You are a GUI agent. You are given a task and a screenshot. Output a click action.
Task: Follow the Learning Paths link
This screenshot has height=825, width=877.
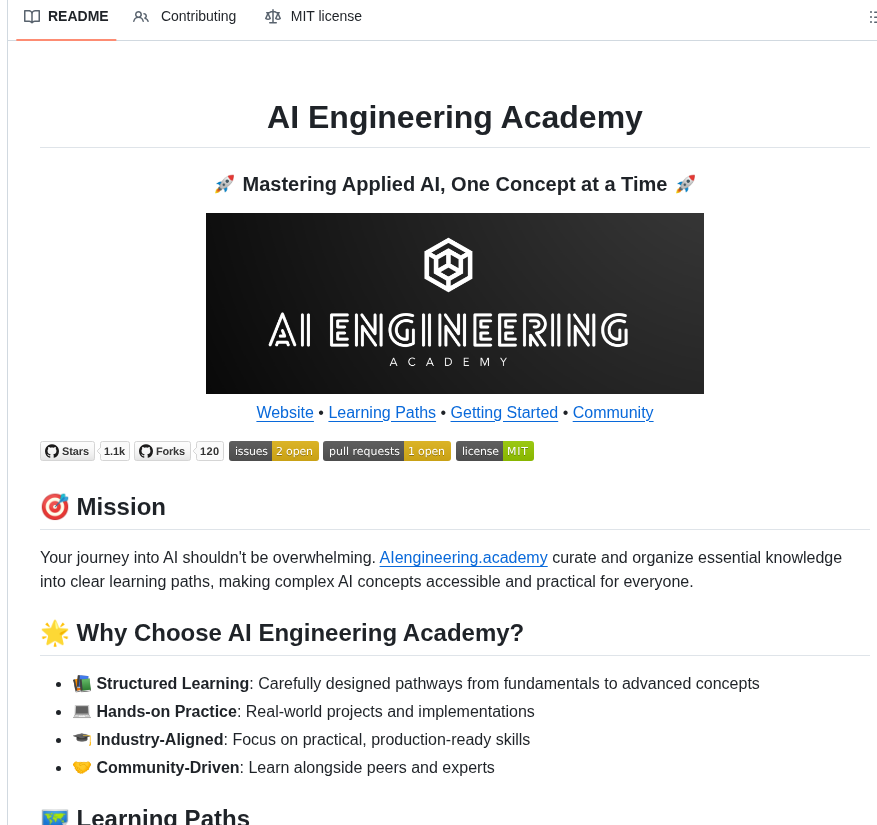381,412
